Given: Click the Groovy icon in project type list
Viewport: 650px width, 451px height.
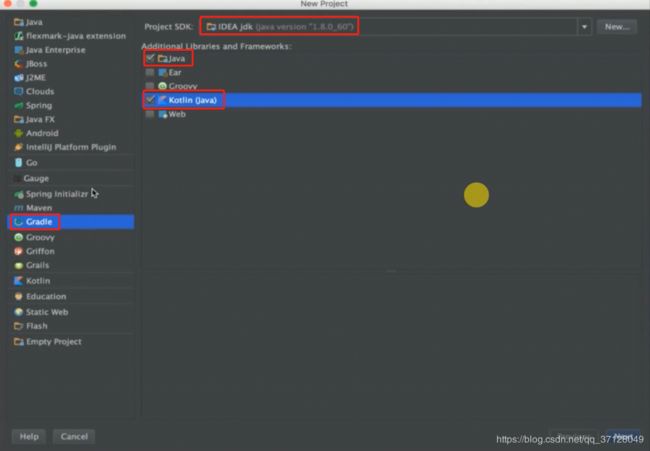Looking at the screenshot, I should coord(19,237).
